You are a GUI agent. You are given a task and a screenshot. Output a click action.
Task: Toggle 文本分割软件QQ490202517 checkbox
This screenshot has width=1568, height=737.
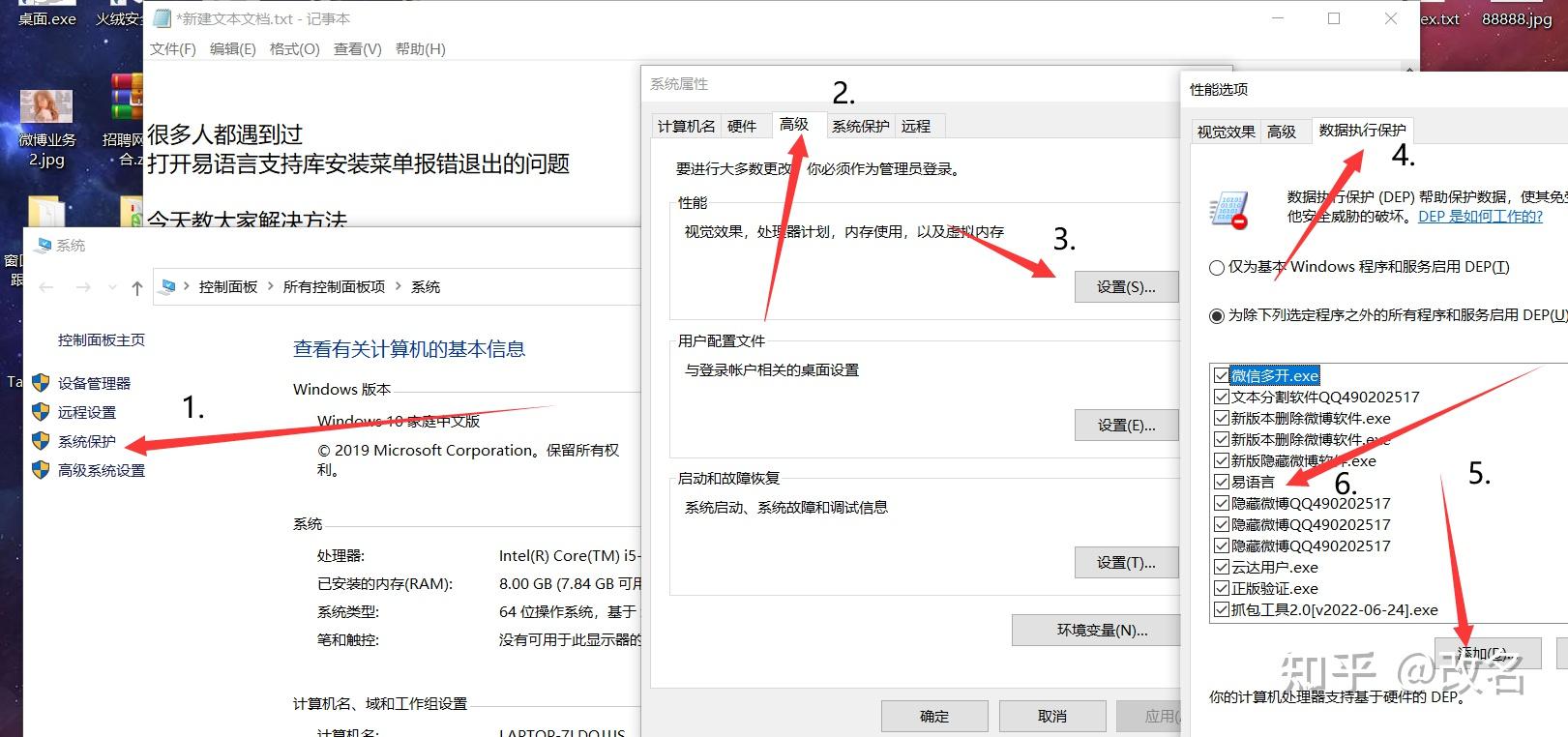[x=1222, y=397]
